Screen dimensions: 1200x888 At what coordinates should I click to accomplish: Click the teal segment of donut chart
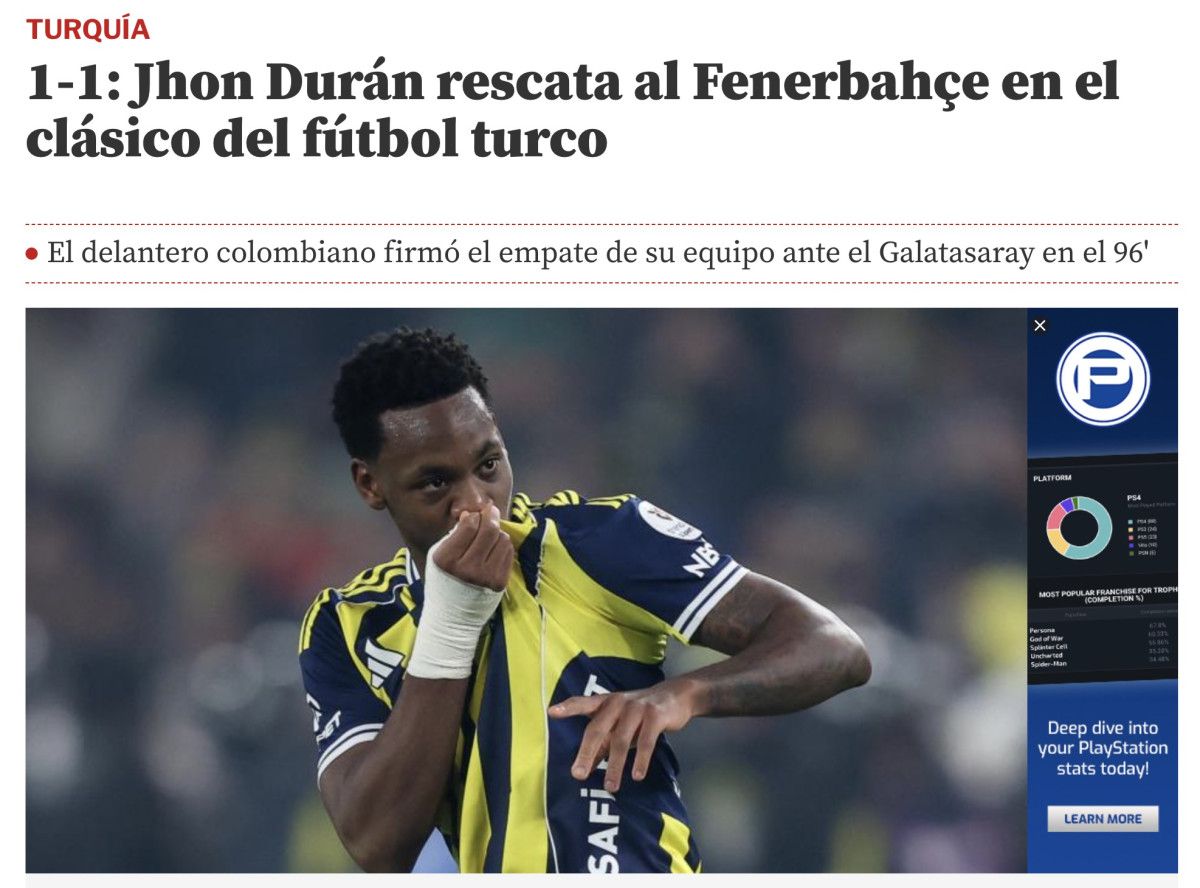[1105, 527]
